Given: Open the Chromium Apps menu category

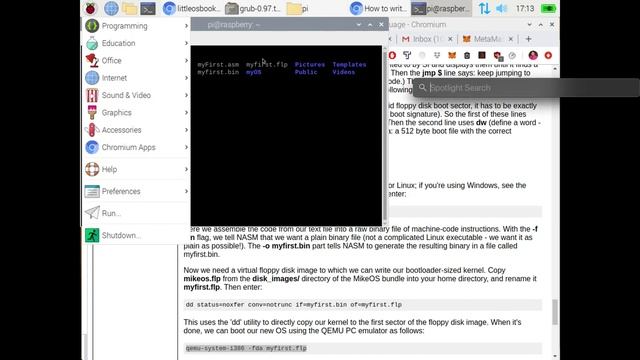Looking at the screenshot, I should click(136, 147).
